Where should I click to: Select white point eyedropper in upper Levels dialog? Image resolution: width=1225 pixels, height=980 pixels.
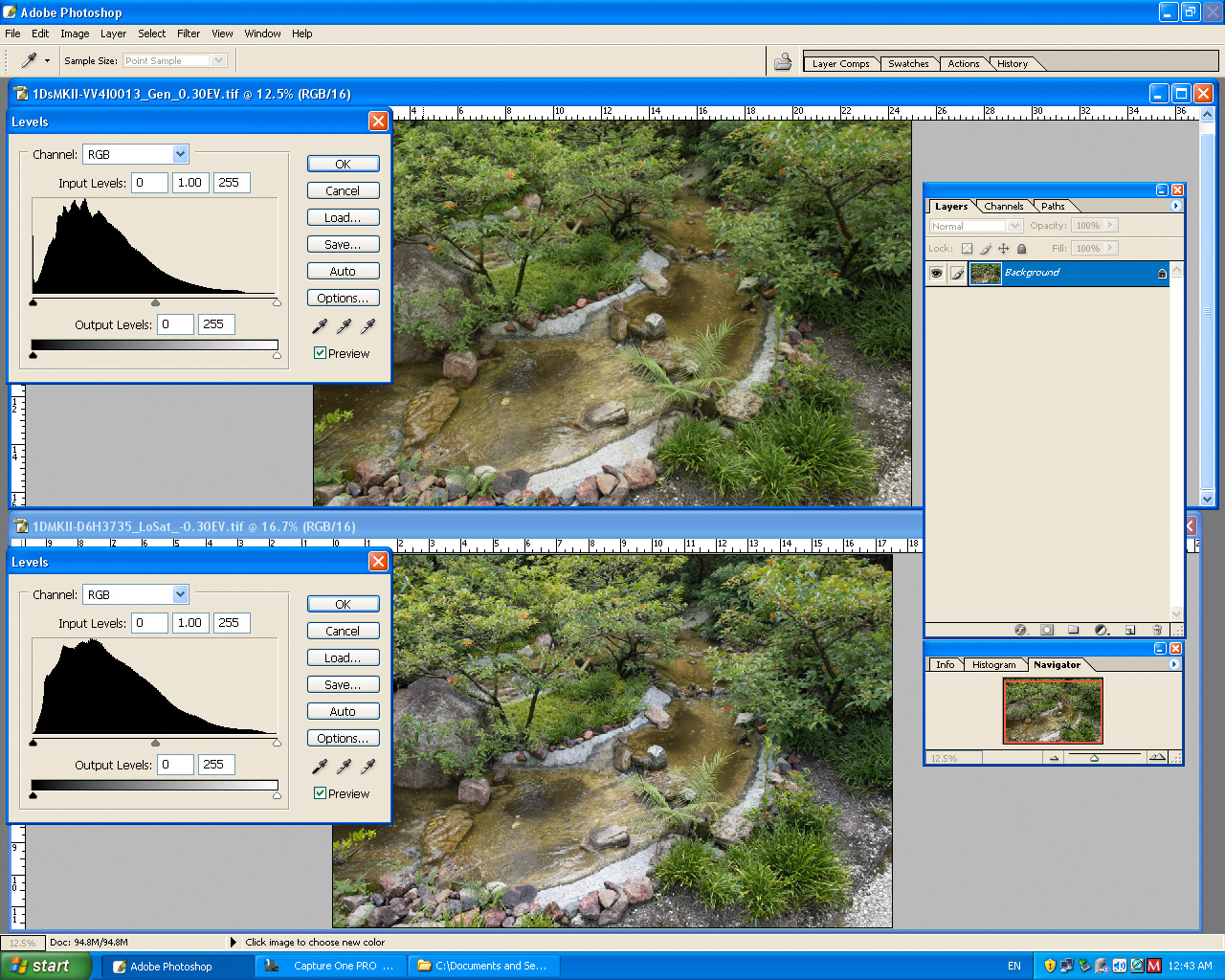click(x=367, y=326)
